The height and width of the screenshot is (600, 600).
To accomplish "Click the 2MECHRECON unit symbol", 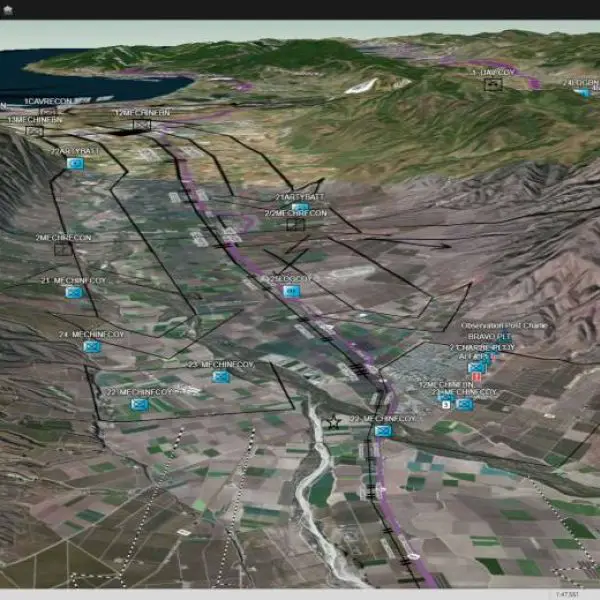I will pos(62,249).
